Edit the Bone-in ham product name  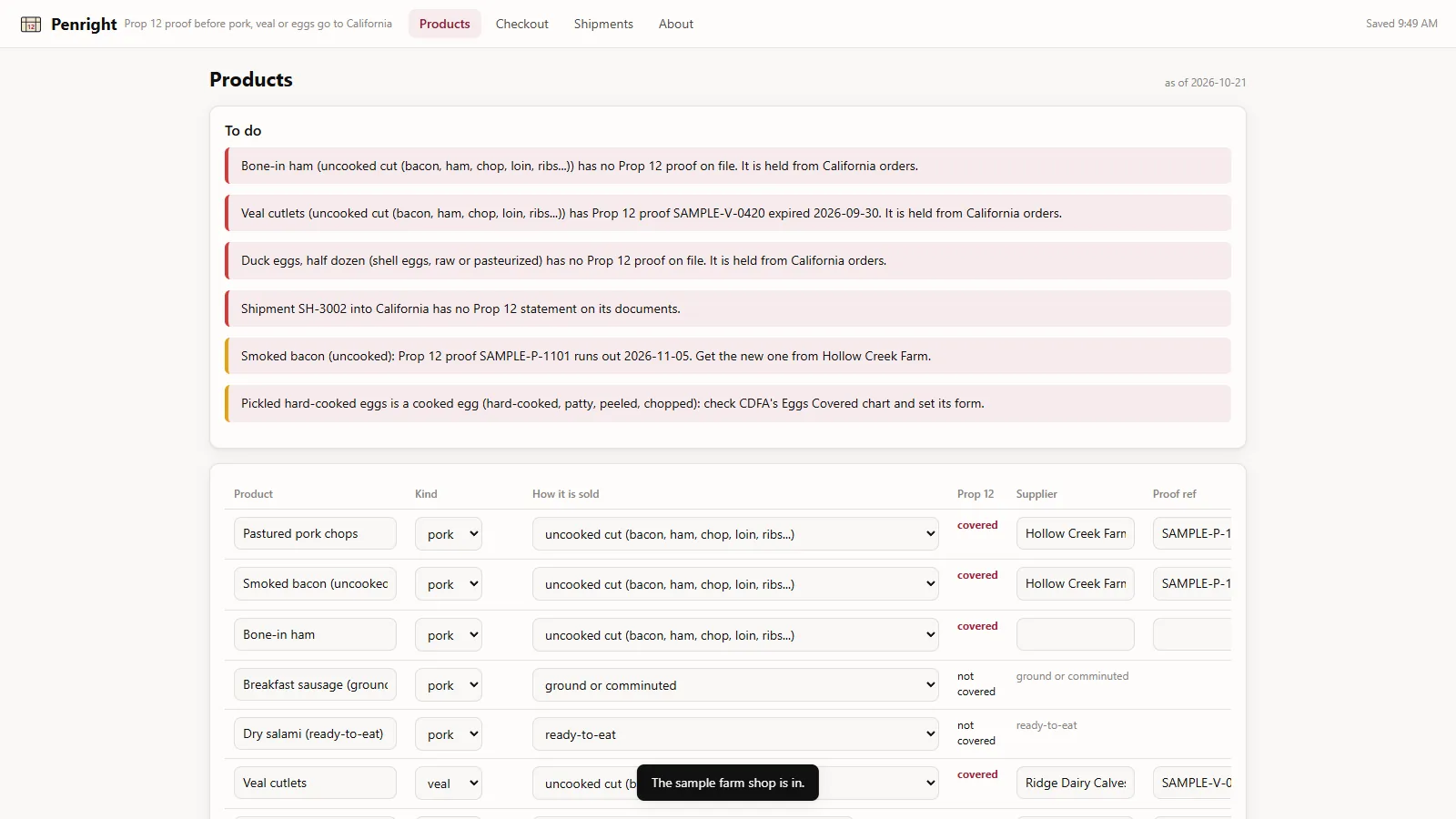[315, 634]
